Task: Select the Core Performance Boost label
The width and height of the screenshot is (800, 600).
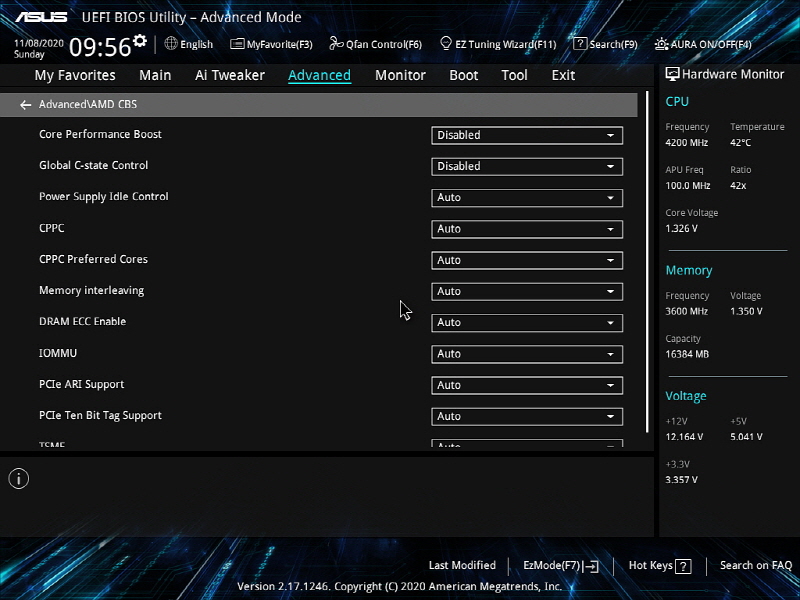Action: click(x=100, y=134)
